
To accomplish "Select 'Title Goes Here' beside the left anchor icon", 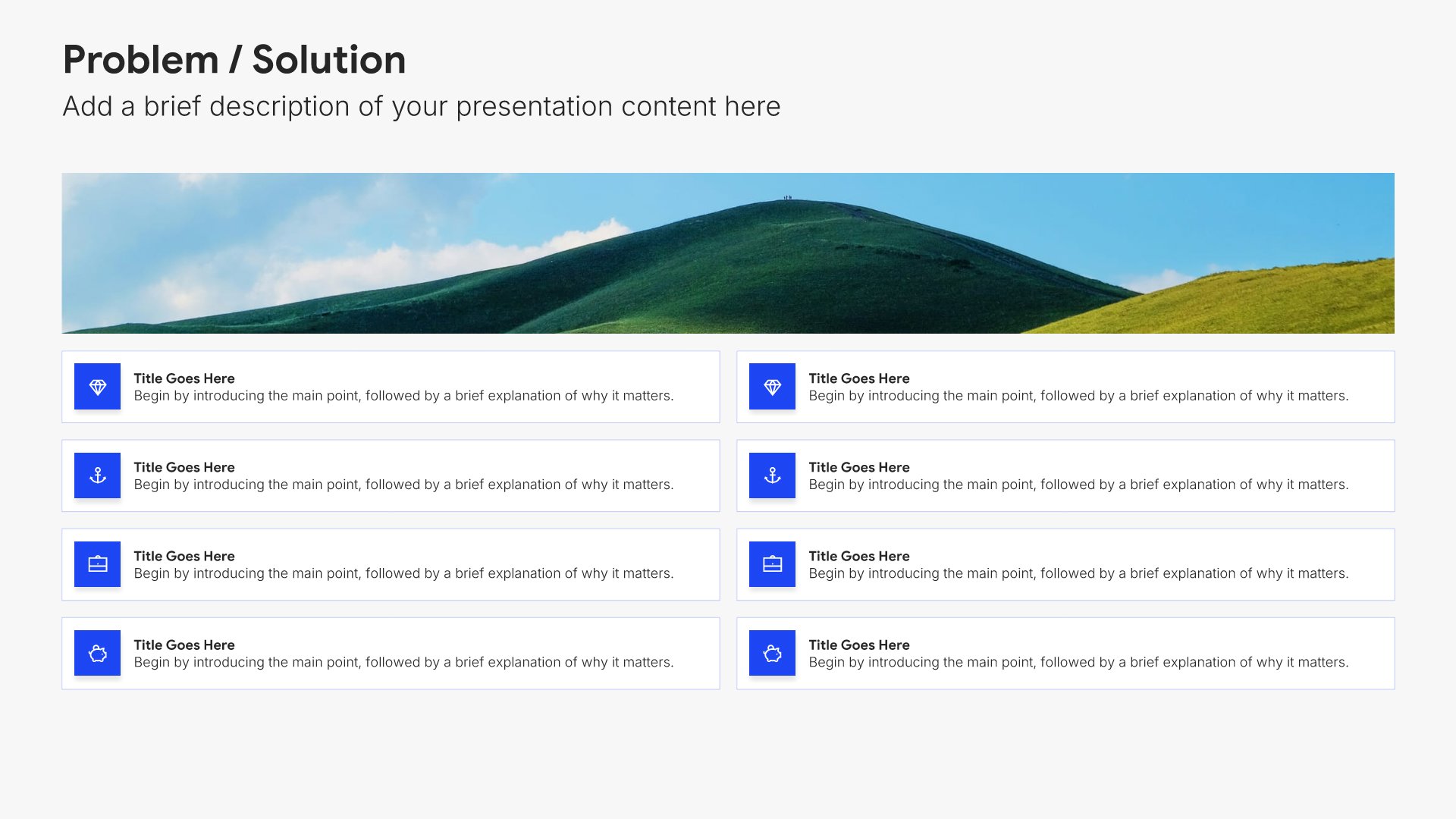I will click(x=184, y=467).
